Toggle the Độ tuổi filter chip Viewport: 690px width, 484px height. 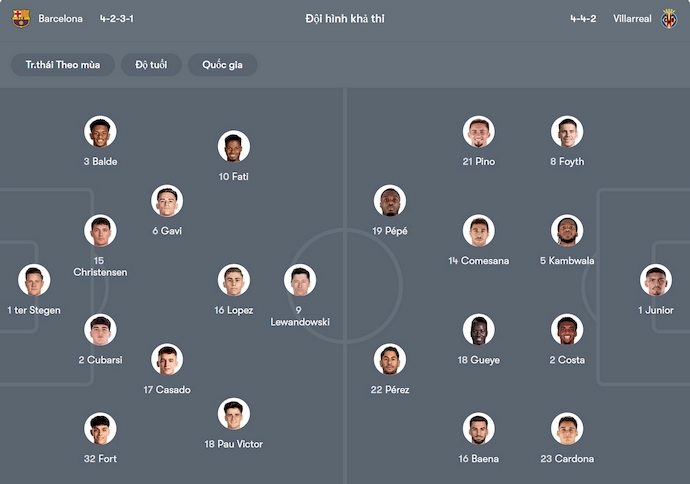(151, 65)
